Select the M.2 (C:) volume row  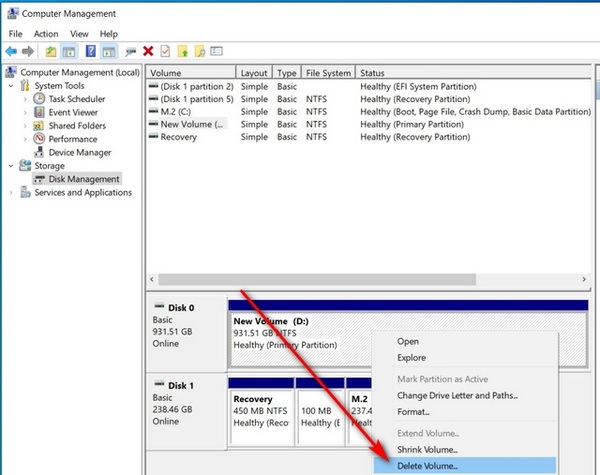[x=369, y=112]
